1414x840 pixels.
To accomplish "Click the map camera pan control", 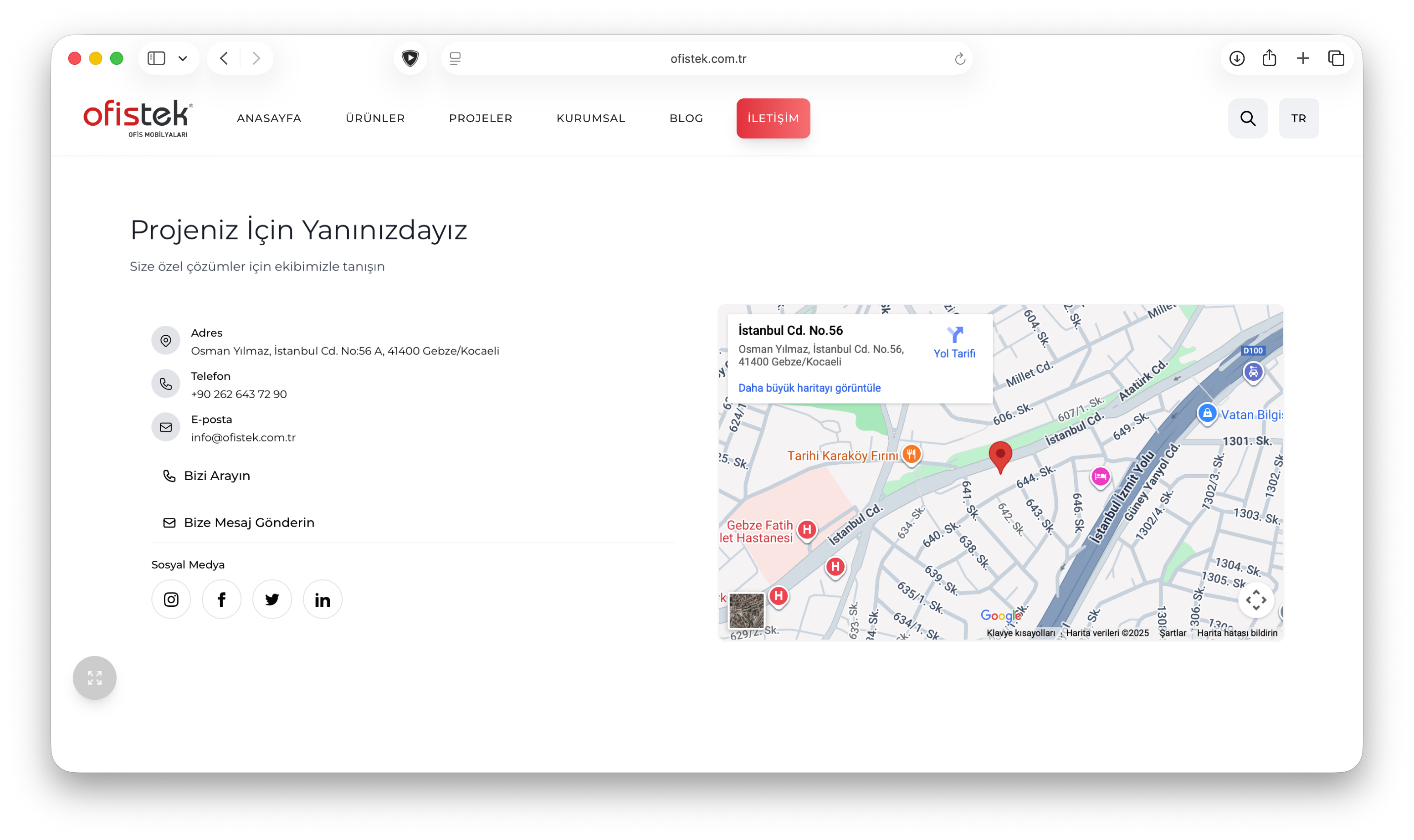I will click(1255, 600).
